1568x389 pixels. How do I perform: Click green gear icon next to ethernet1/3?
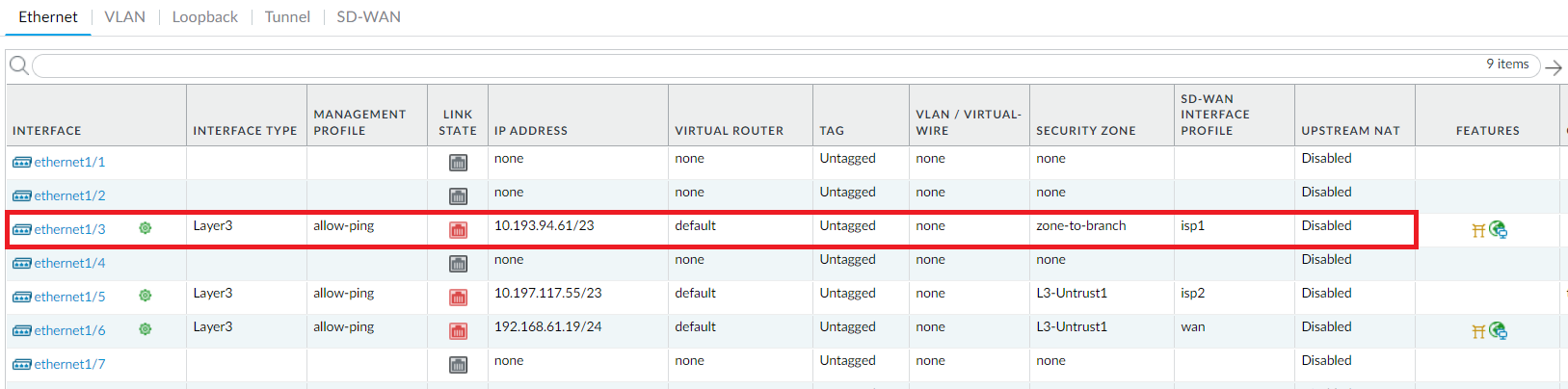point(146,228)
